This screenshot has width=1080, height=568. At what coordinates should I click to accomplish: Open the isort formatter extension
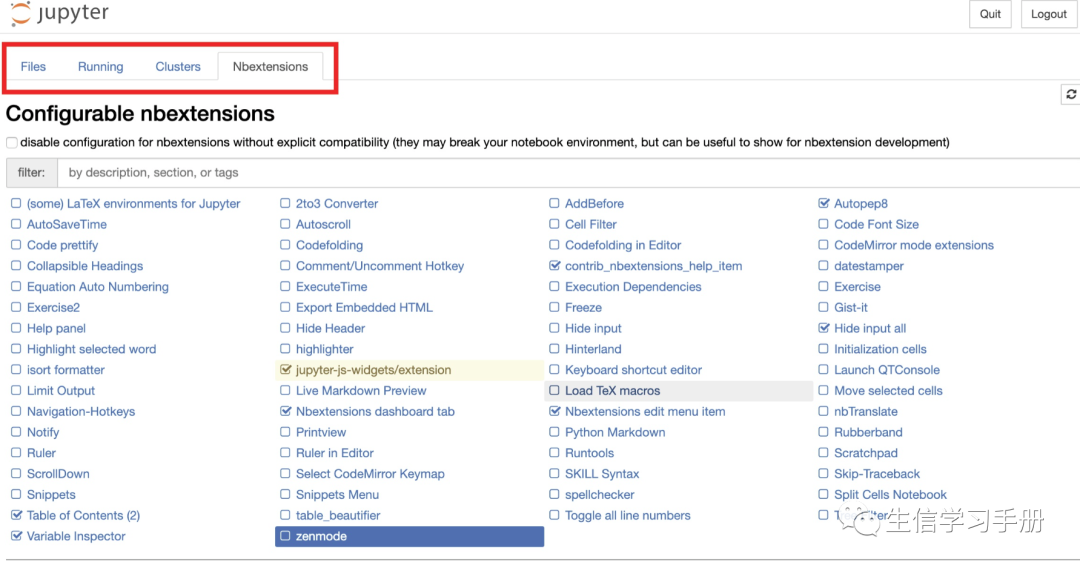pyautogui.click(x=65, y=370)
